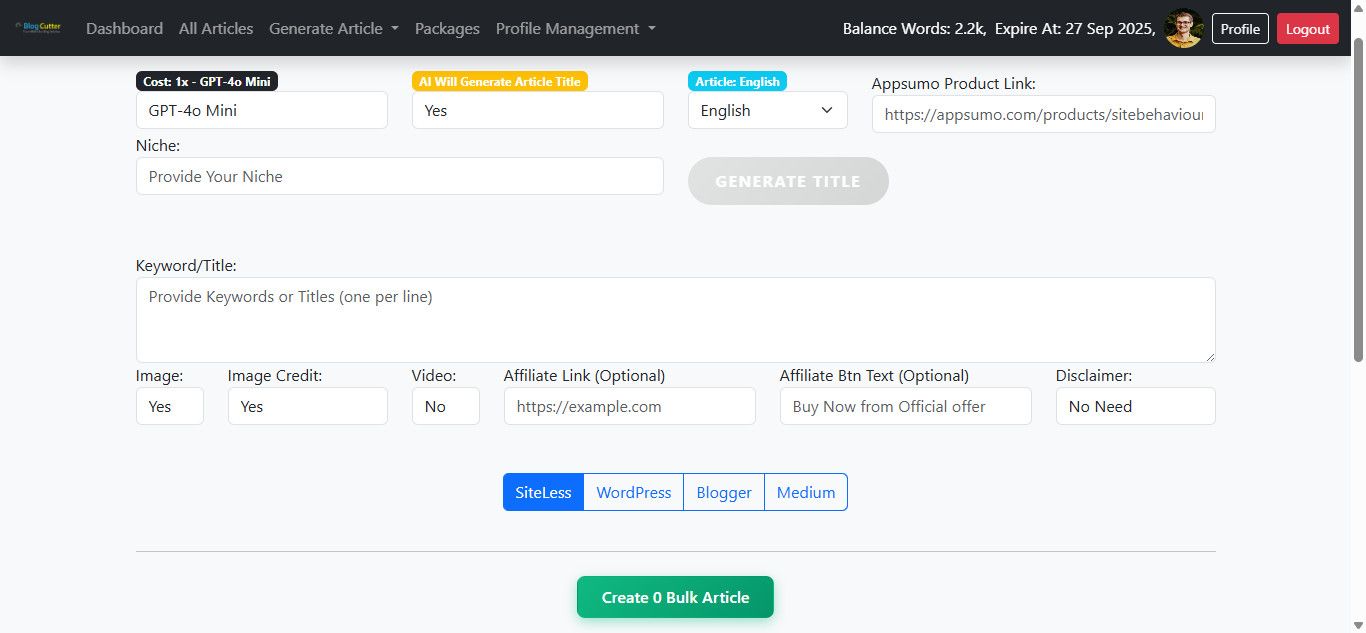Switch to the WordPress platform option

pyautogui.click(x=633, y=492)
